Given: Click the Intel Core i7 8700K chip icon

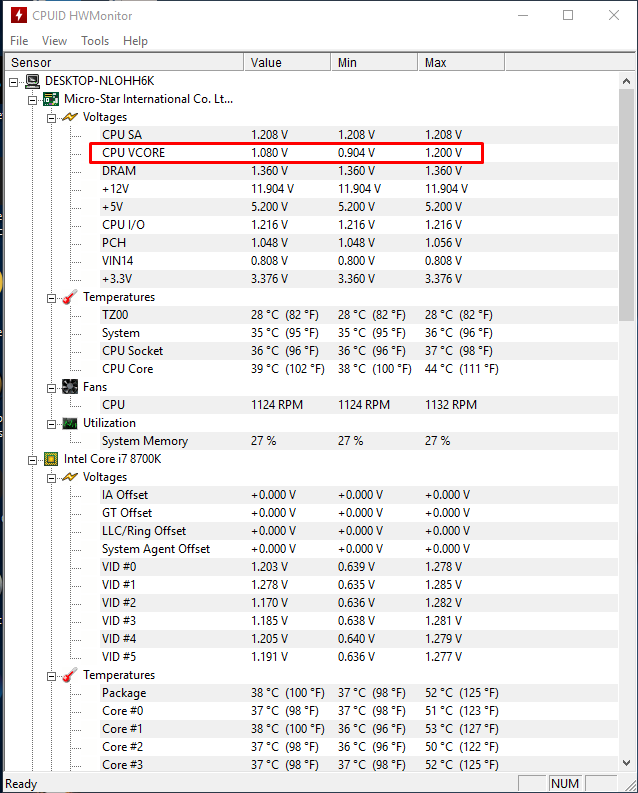Looking at the screenshot, I should 51,459.
